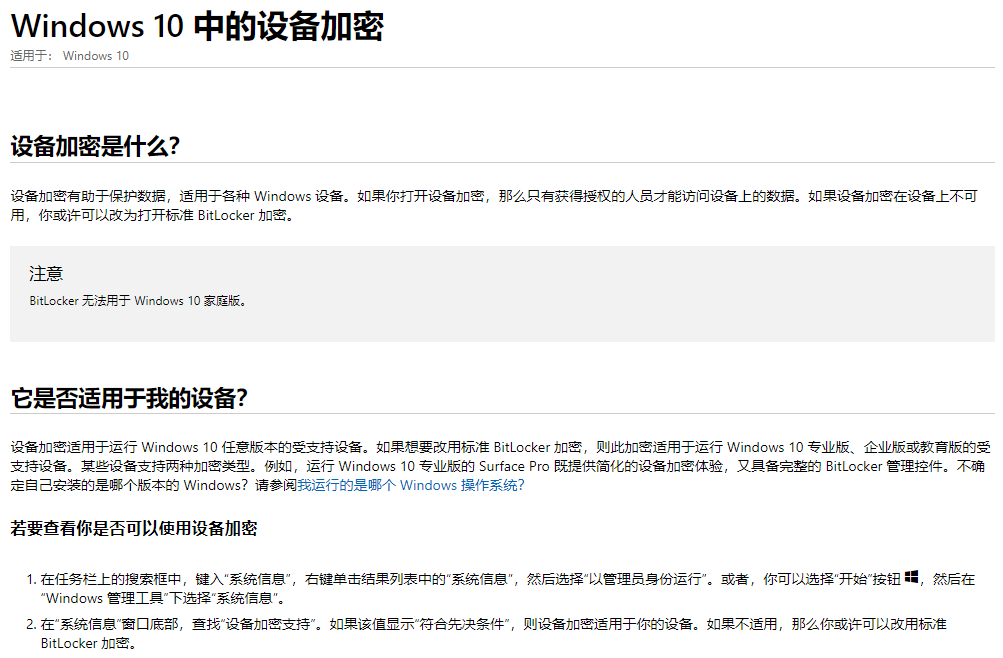Click the Windows Start logo icon in step 1
1003x658 pixels.
(x=912, y=577)
